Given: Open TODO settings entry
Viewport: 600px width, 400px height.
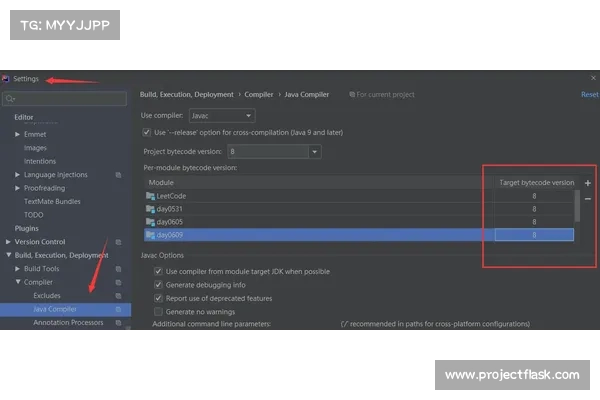Looking at the screenshot, I should click(x=34, y=215).
